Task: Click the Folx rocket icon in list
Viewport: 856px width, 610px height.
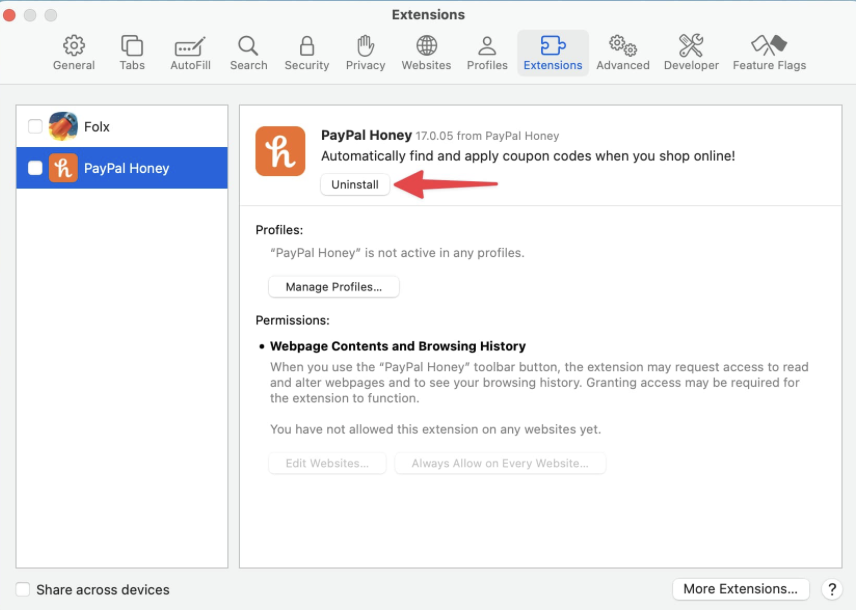Action: pyautogui.click(x=63, y=126)
